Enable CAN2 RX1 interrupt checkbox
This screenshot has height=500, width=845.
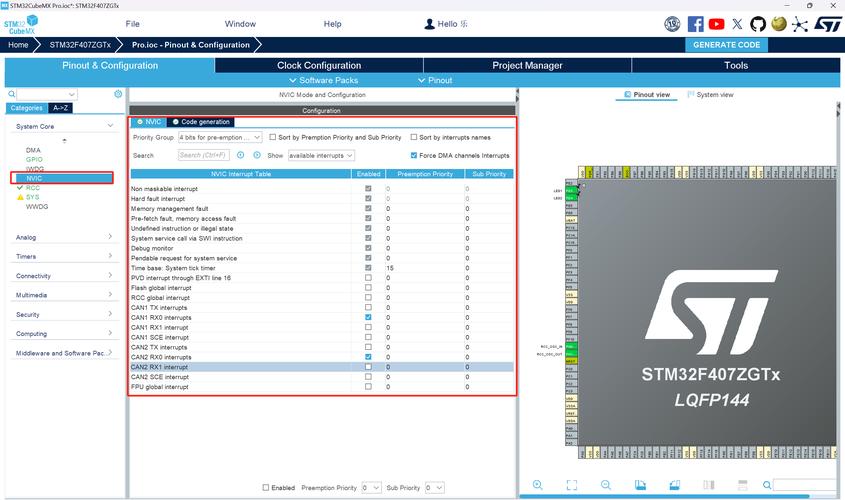tap(368, 366)
